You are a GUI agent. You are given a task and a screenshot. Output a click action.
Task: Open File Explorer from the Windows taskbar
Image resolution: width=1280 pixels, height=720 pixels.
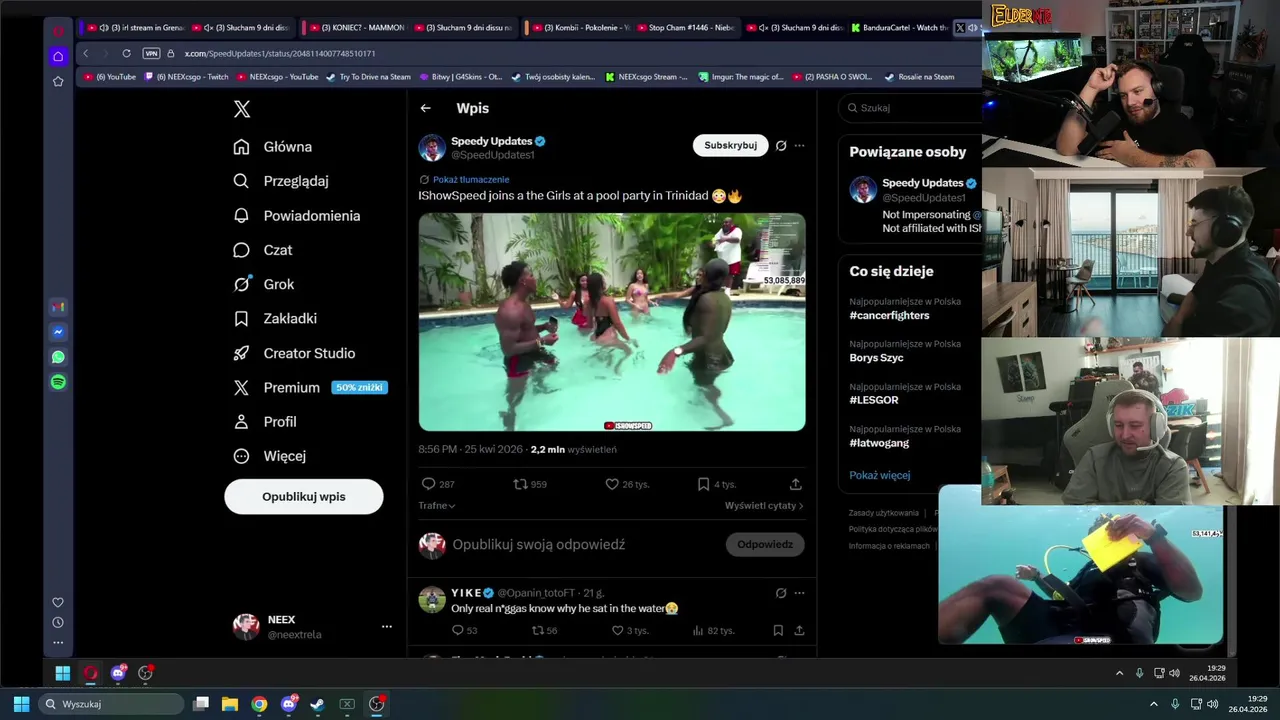coord(230,704)
